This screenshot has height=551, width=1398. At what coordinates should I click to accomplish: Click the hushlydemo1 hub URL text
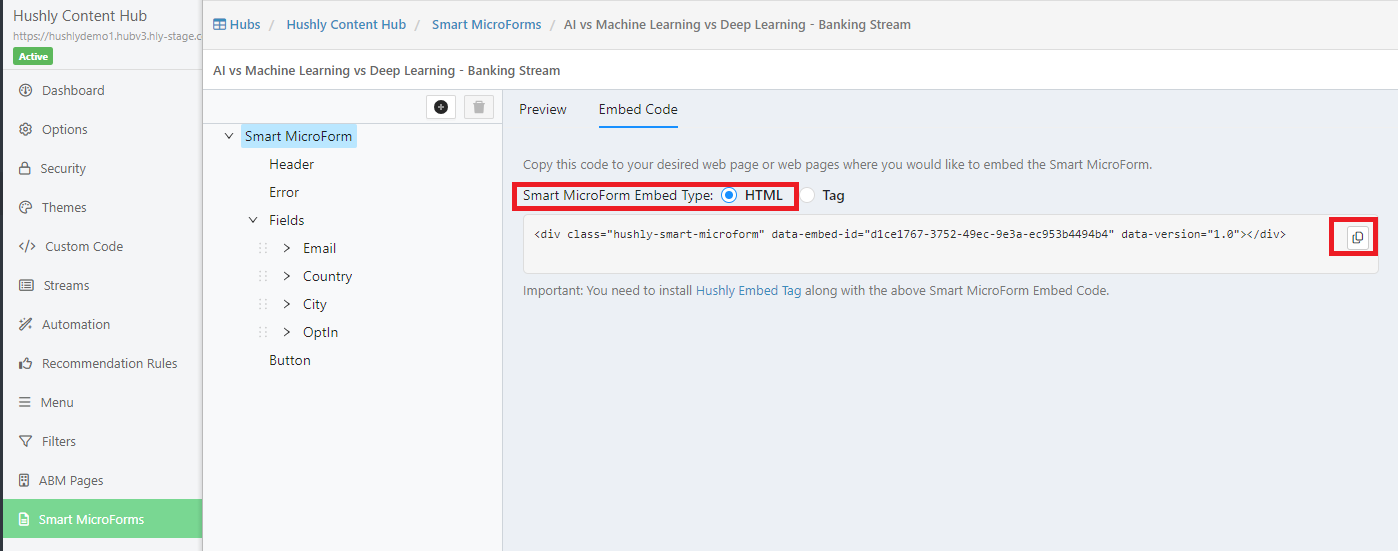pos(107,36)
